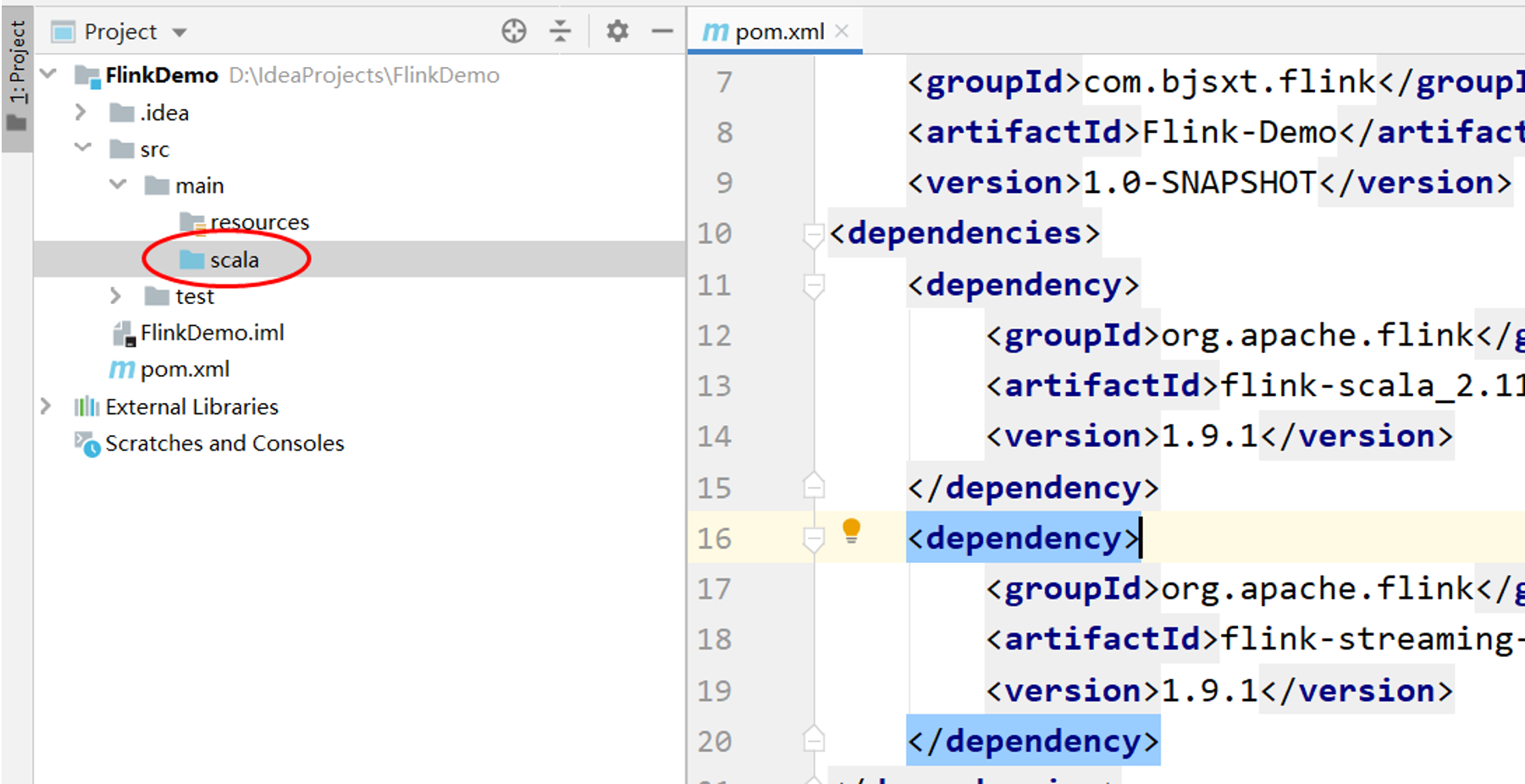Close the pom.xml tab

pyautogui.click(x=842, y=31)
